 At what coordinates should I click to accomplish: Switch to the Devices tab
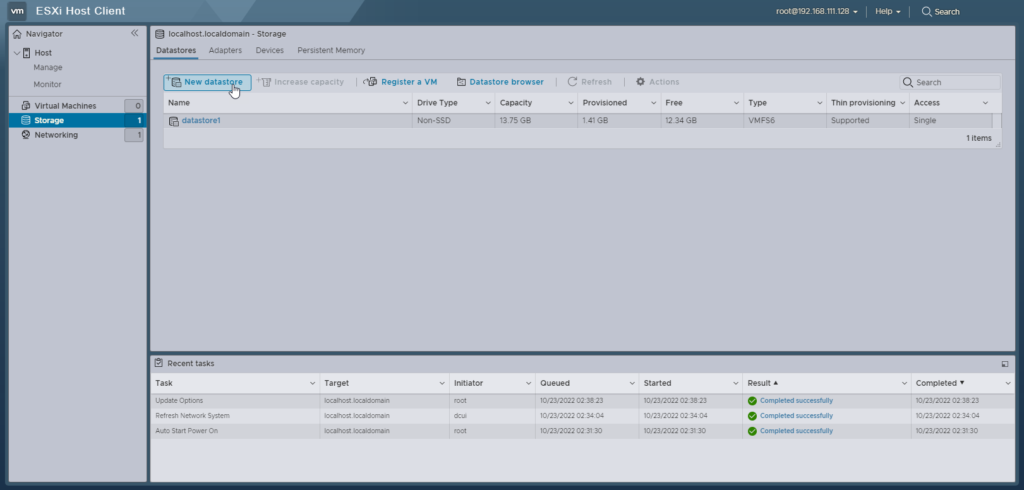tap(269, 50)
